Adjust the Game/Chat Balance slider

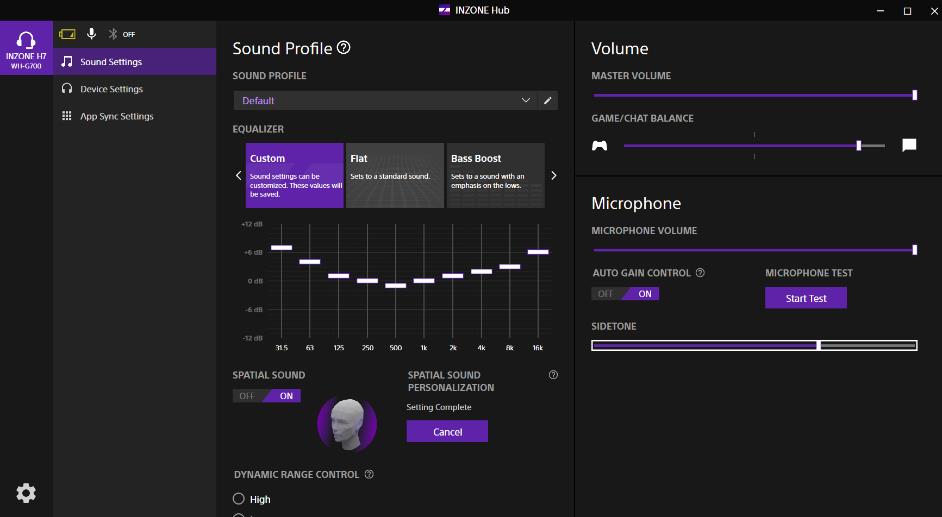pos(754,145)
